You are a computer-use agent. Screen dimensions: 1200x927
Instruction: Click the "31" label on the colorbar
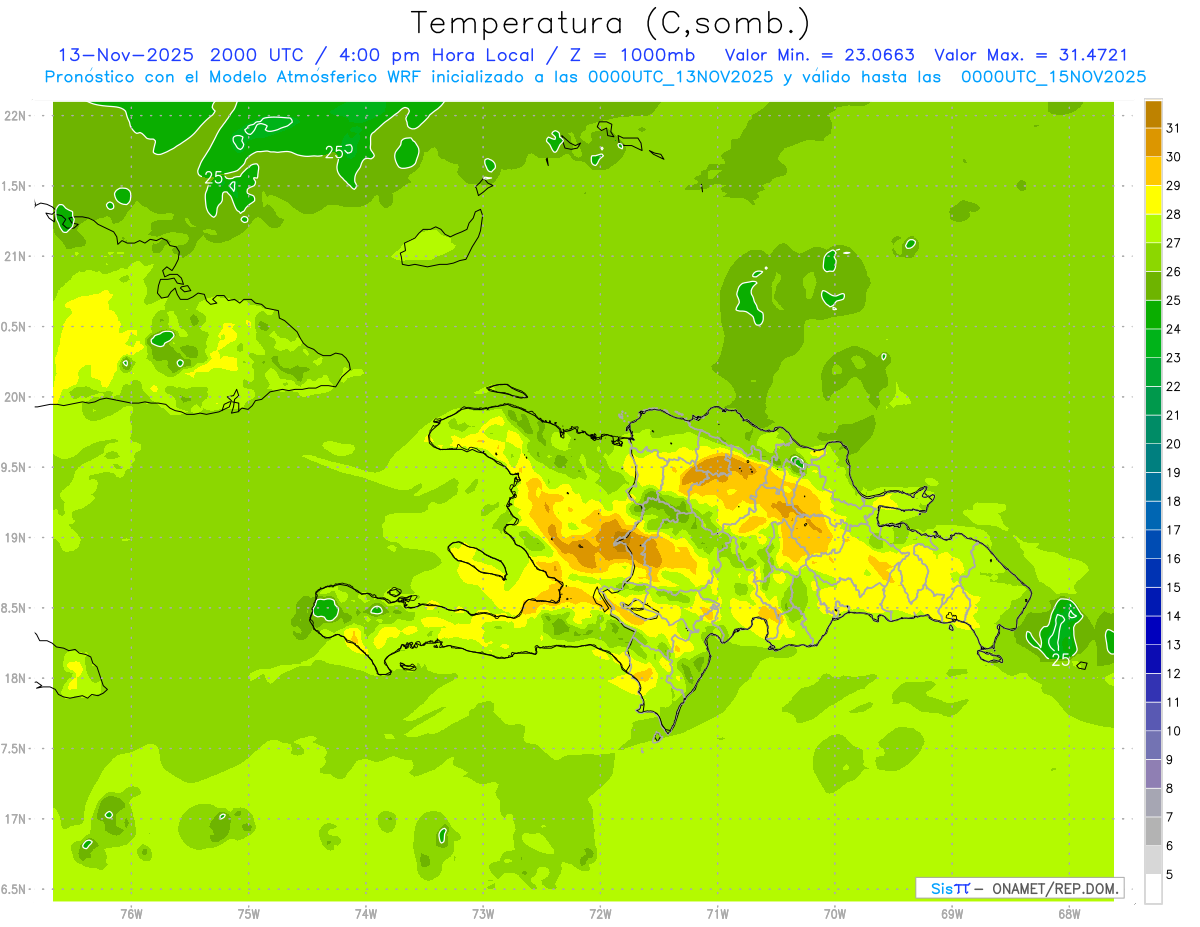(1174, 128)
